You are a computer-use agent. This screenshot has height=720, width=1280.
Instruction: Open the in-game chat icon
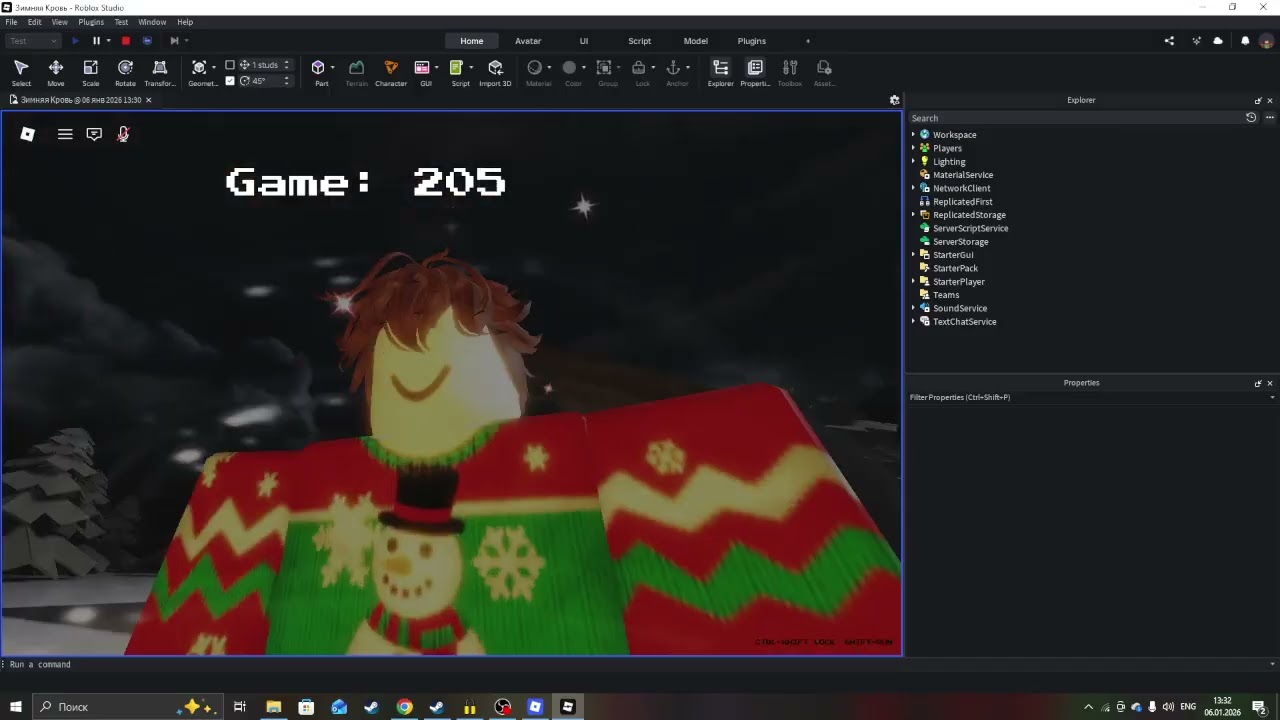[x=94, y=134]
